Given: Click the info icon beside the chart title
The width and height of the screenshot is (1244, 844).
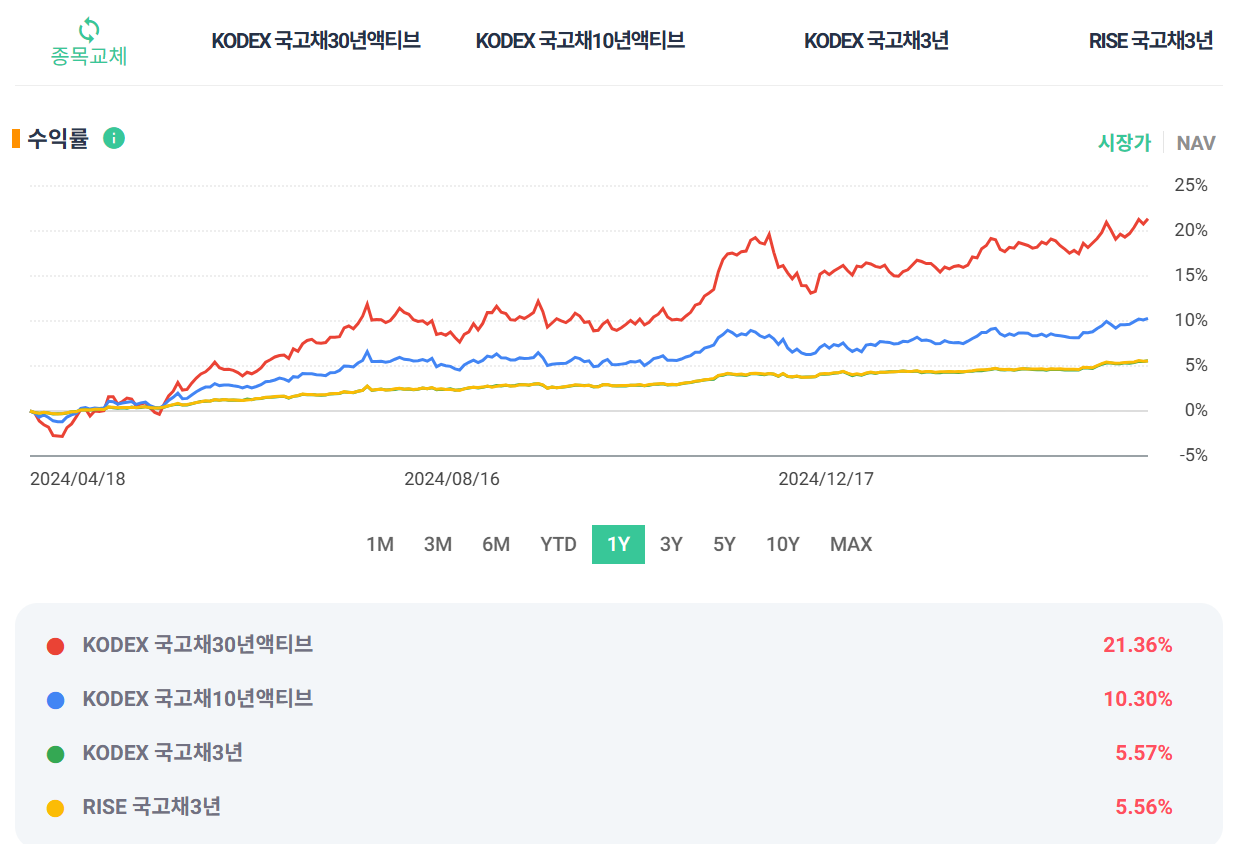Looking at the screenshot, I should tap(113, 138).
